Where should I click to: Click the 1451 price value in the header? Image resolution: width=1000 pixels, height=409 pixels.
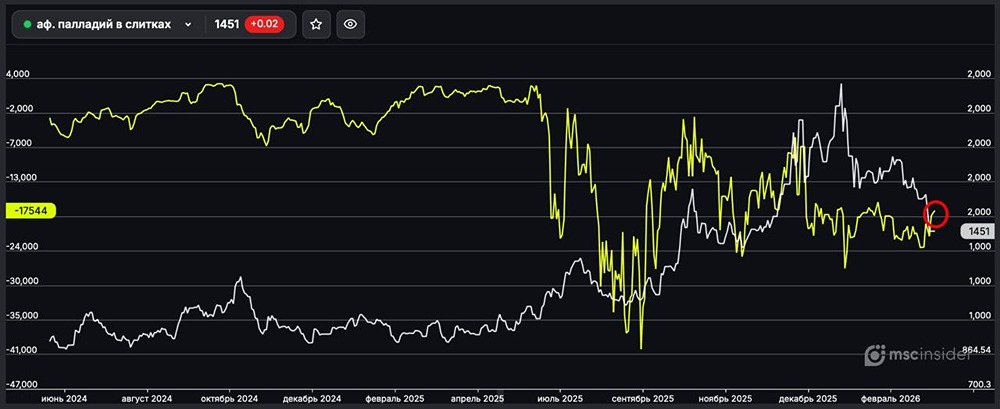pos(227,25)
